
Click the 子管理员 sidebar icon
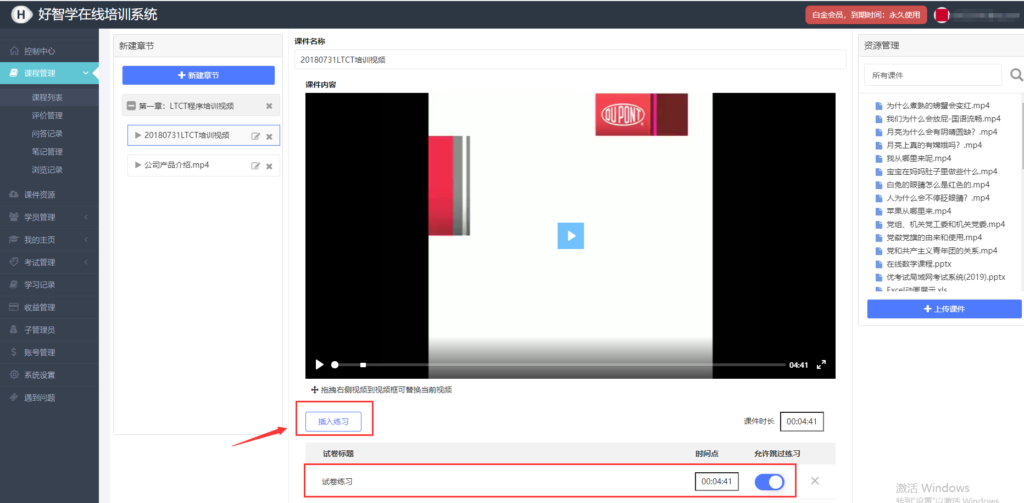pyautogui.click(x=14, y=330)
